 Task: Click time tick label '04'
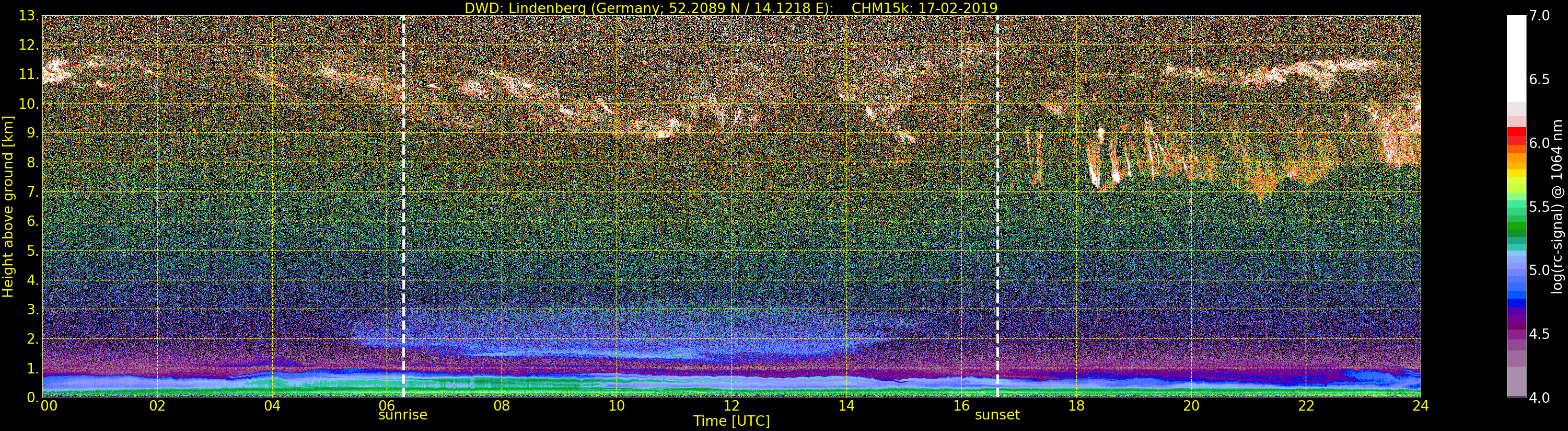272,405
